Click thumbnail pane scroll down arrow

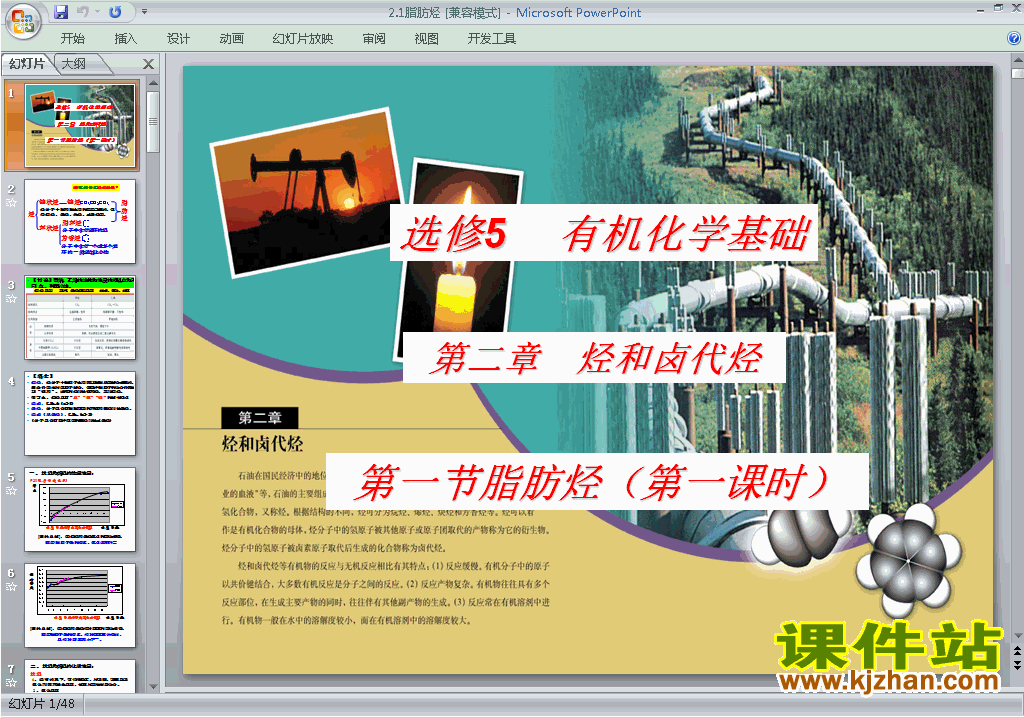[153, 687]
